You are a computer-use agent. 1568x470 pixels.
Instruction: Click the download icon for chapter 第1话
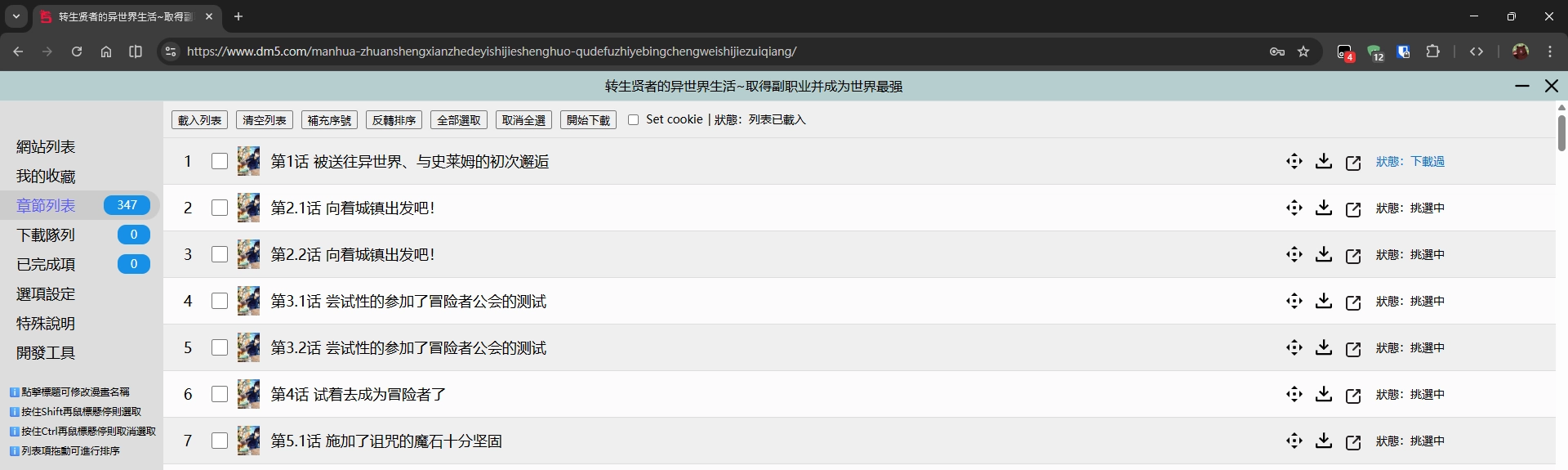1323,162
